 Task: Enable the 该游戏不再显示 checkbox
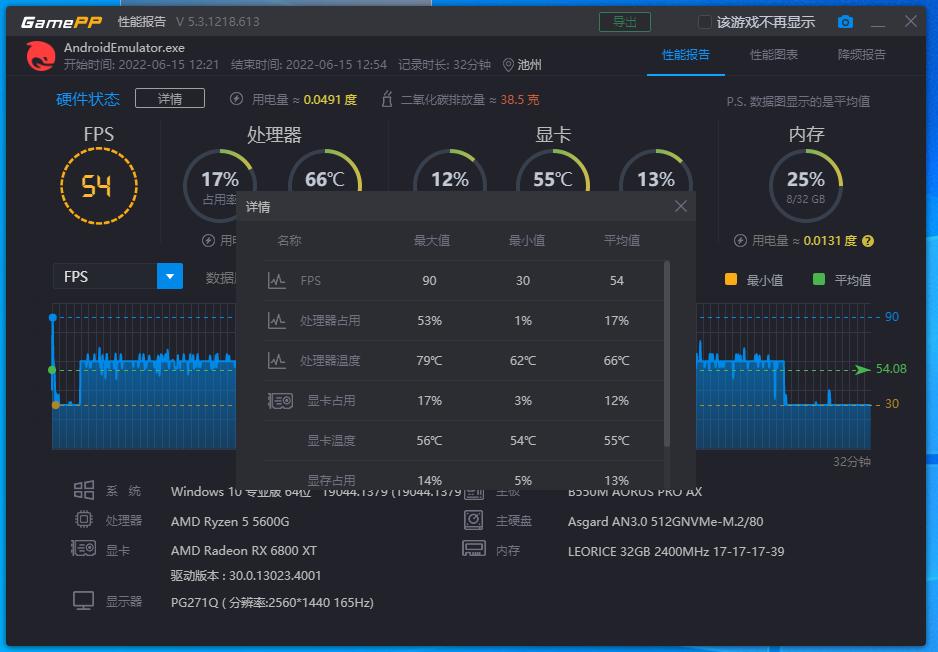coord(704,21)
